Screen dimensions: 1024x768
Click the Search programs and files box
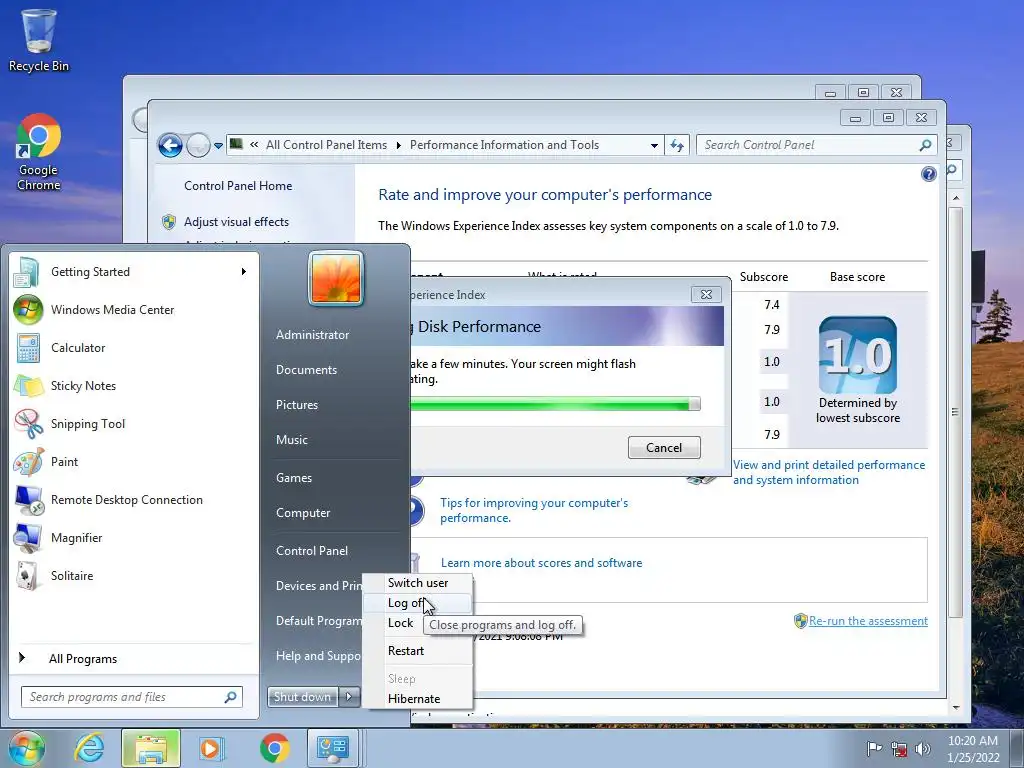(124, 697)
